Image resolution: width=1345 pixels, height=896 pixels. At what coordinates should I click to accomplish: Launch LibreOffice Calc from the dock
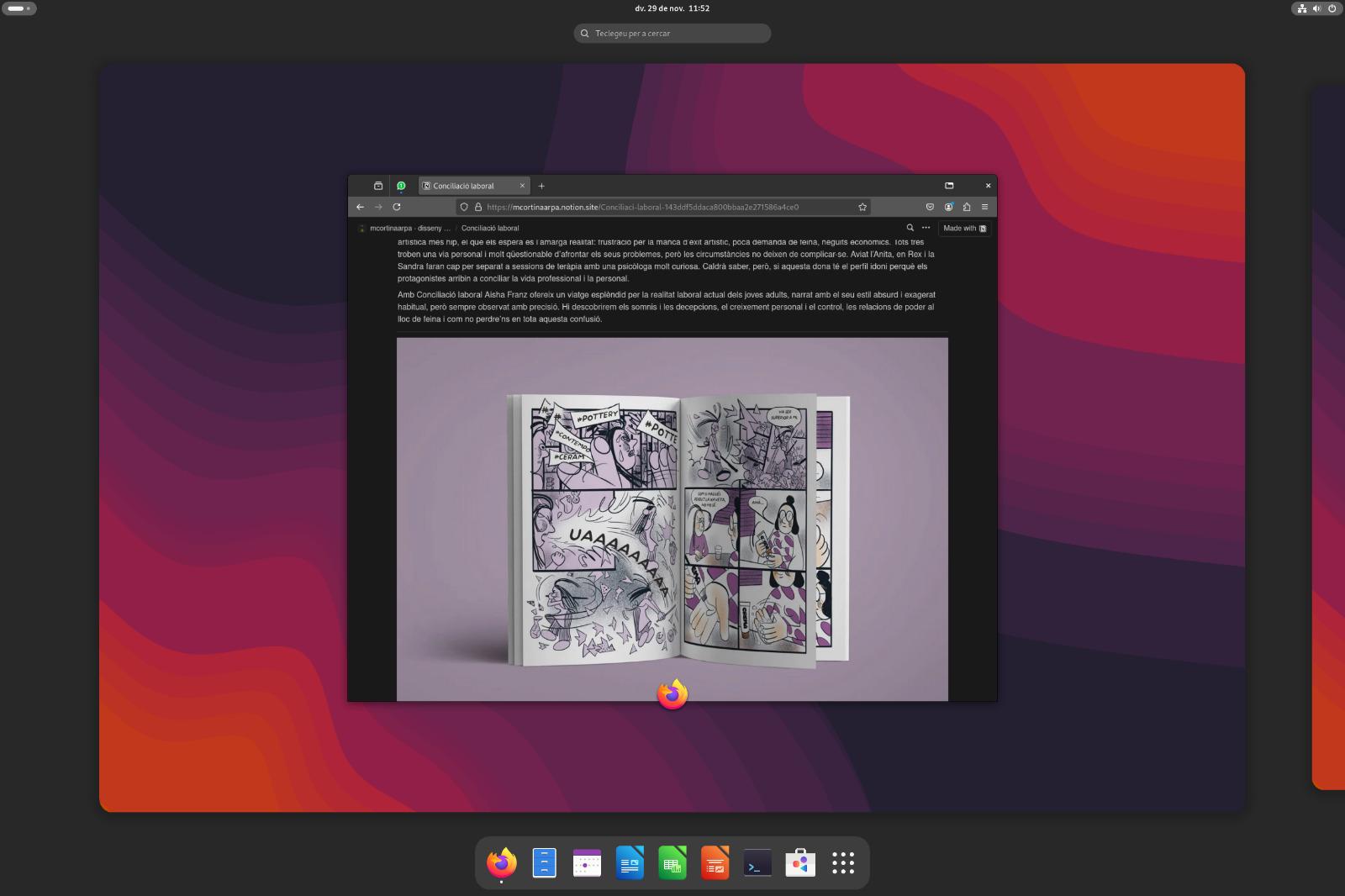pyautogui.click(x=672, y=862)
